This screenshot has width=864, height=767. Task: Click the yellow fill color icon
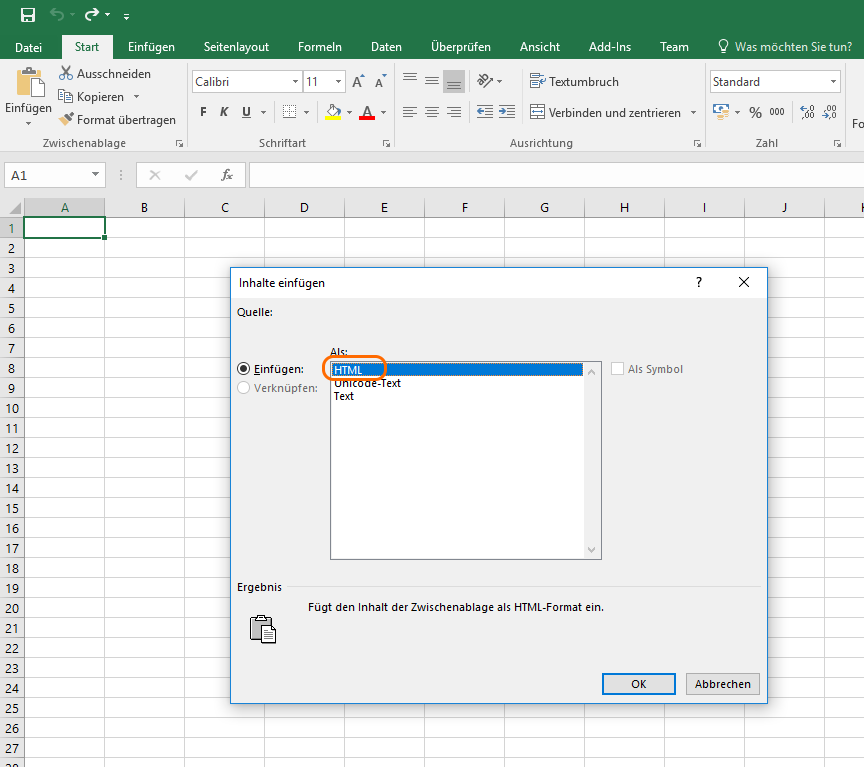click(334, 112)
